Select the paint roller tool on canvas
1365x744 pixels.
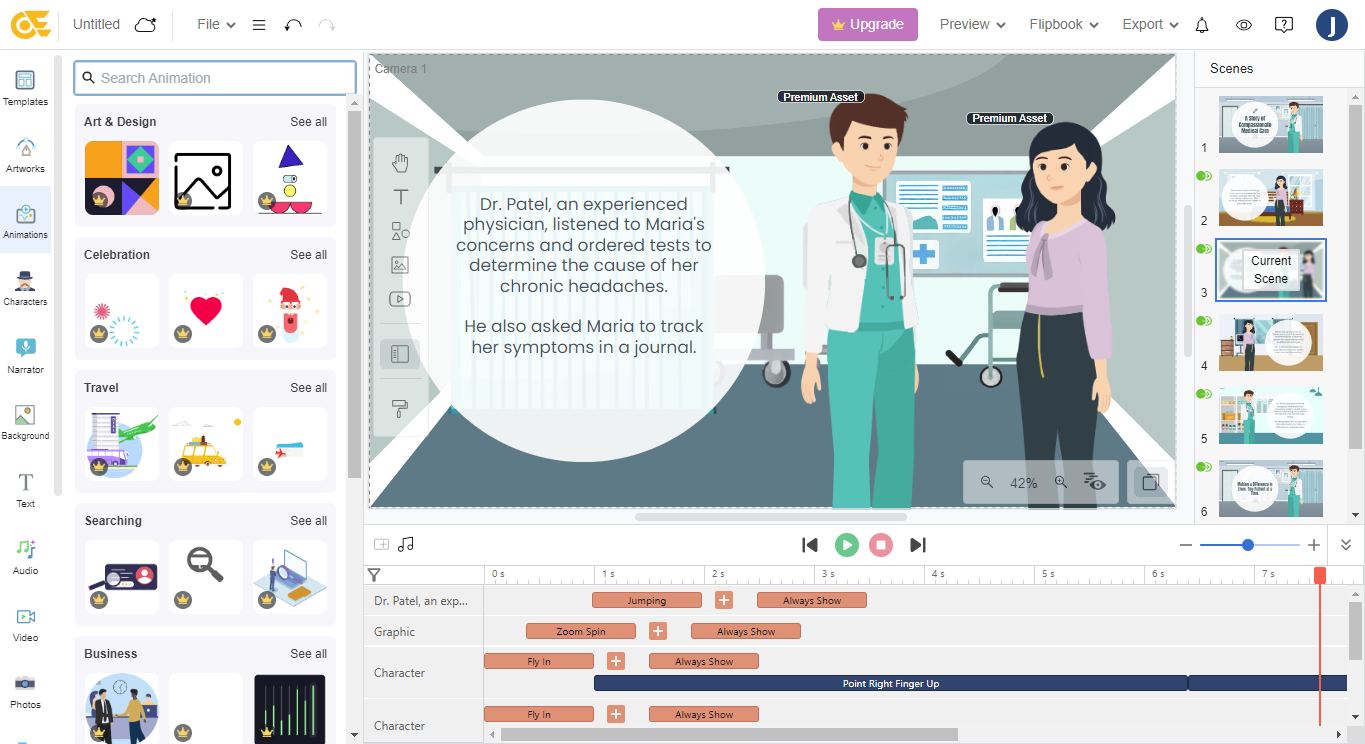tap(400, 408)
